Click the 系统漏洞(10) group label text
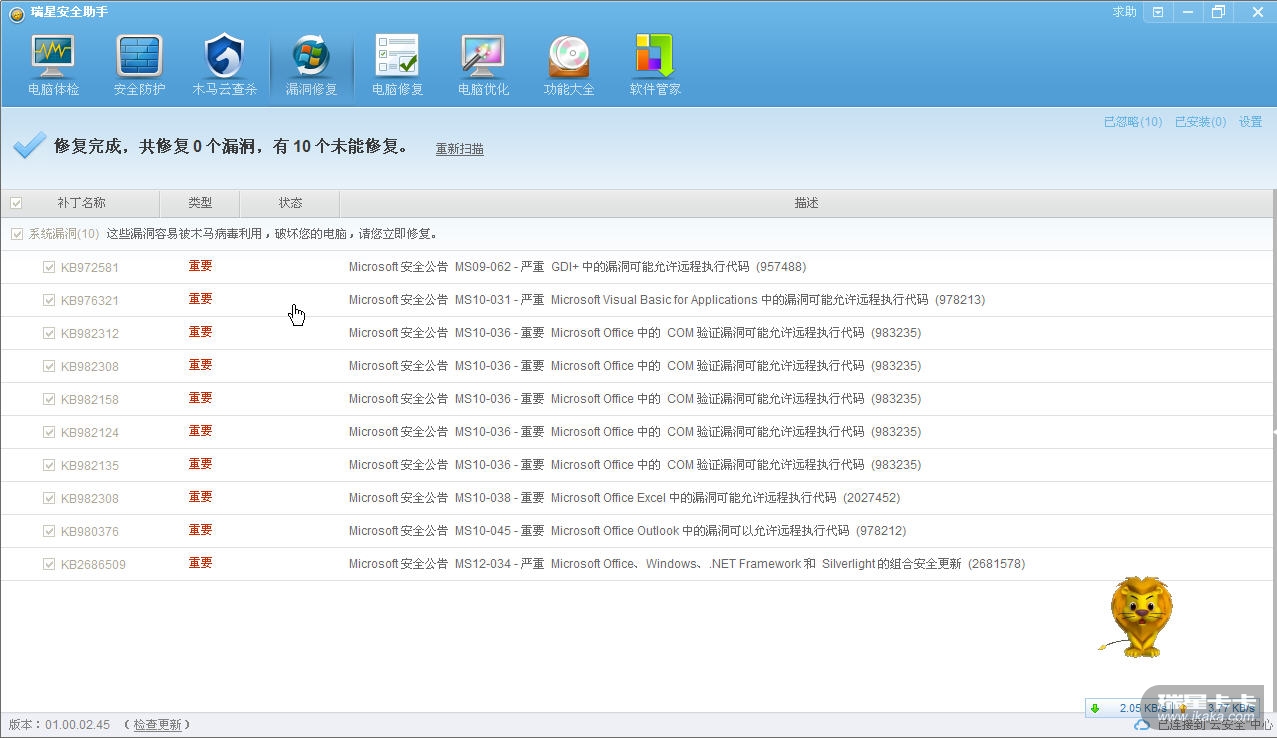 (64, 234)
